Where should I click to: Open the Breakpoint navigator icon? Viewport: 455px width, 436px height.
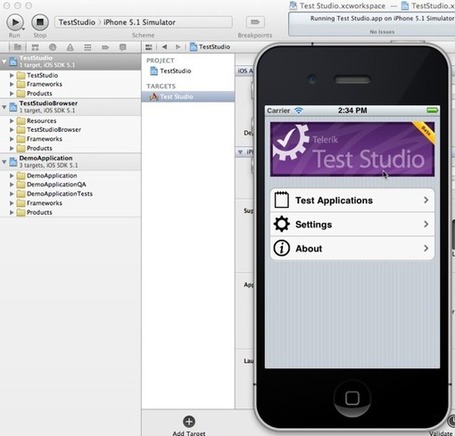tap(105, 47)
